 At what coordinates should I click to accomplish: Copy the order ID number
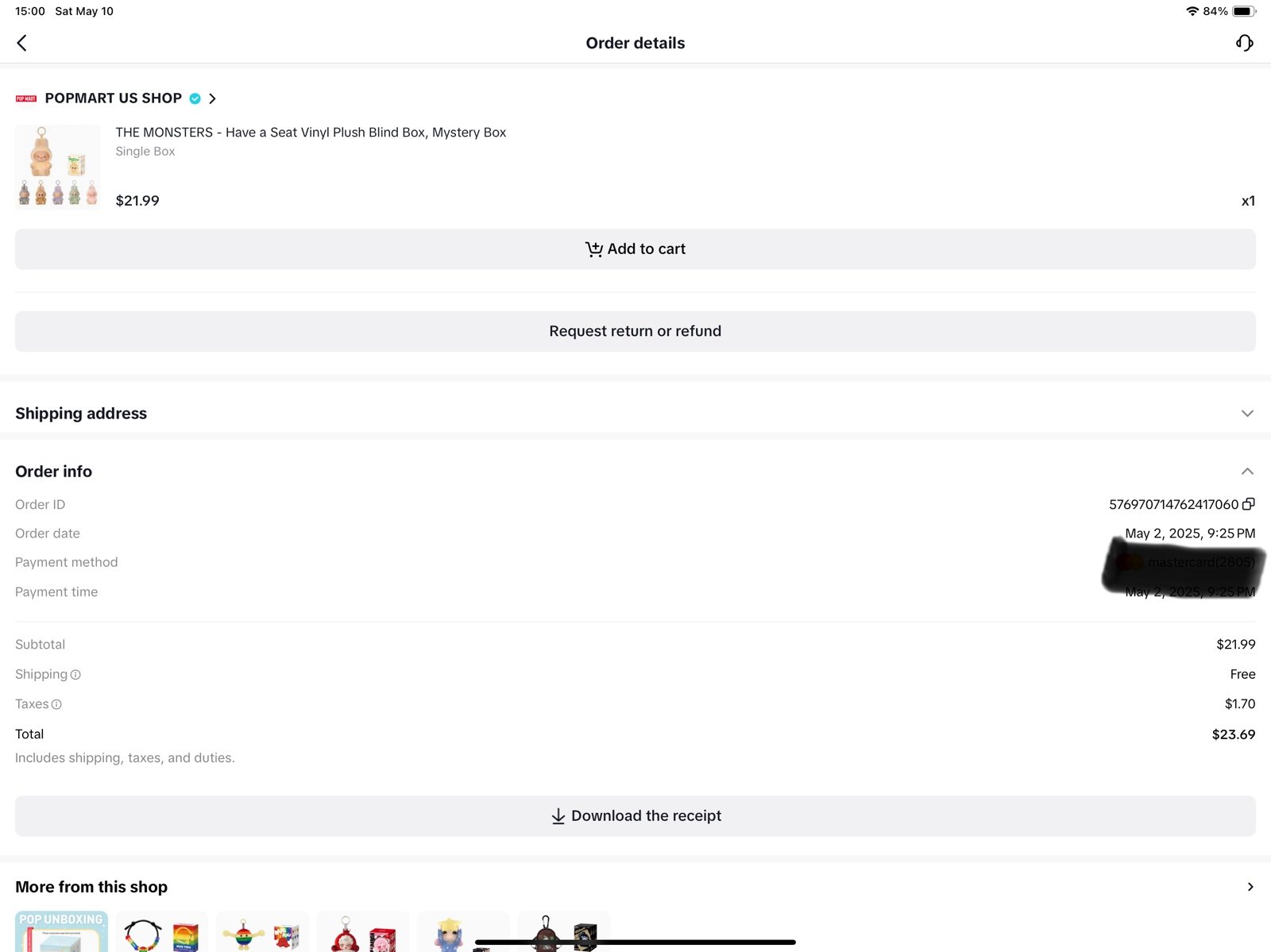(1249, 504)
